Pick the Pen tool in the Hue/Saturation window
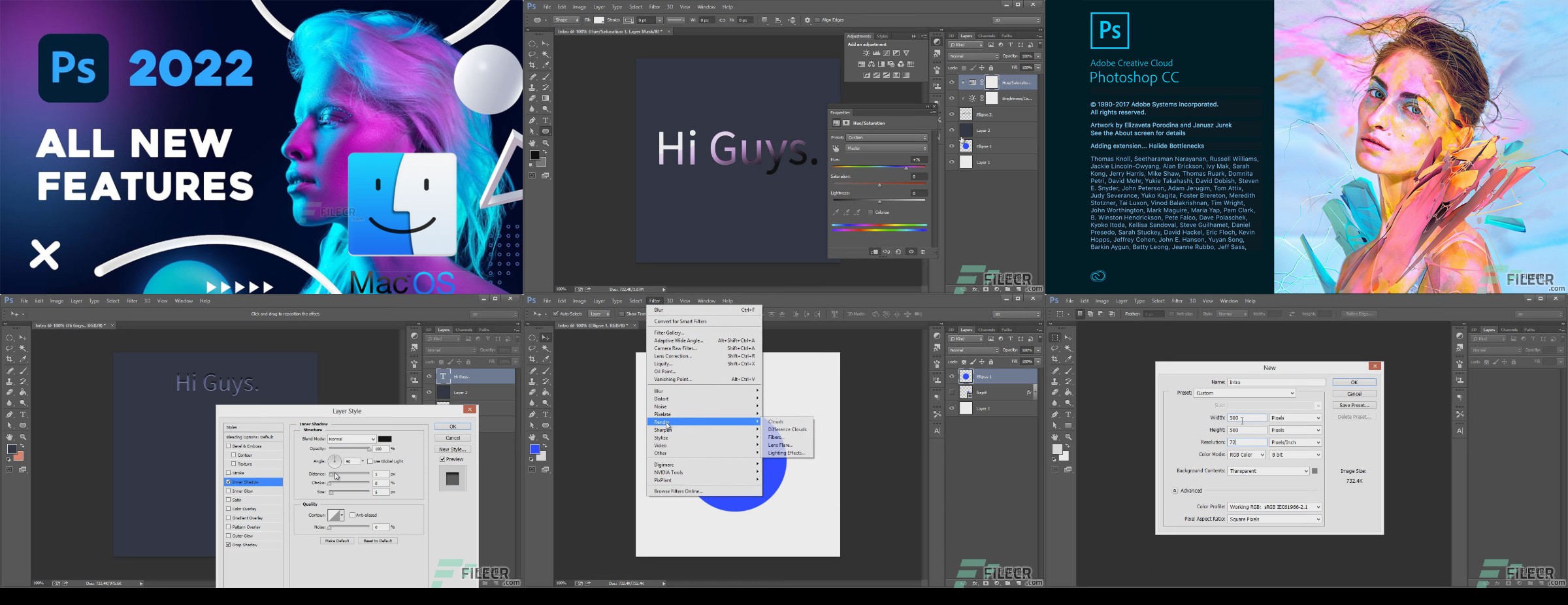Viewport: 1568px width, 605px height. 532,120
